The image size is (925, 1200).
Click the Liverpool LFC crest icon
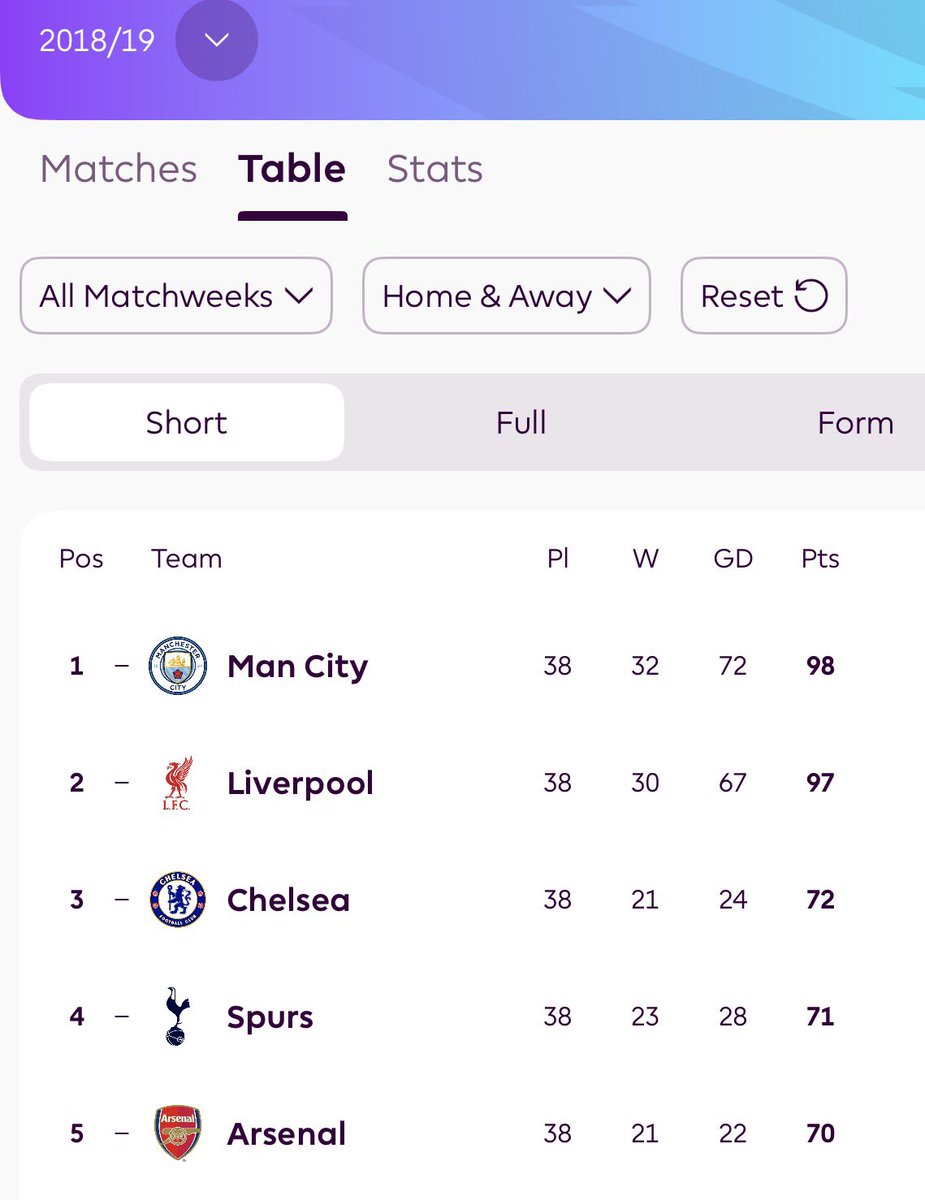click(178, 783)
